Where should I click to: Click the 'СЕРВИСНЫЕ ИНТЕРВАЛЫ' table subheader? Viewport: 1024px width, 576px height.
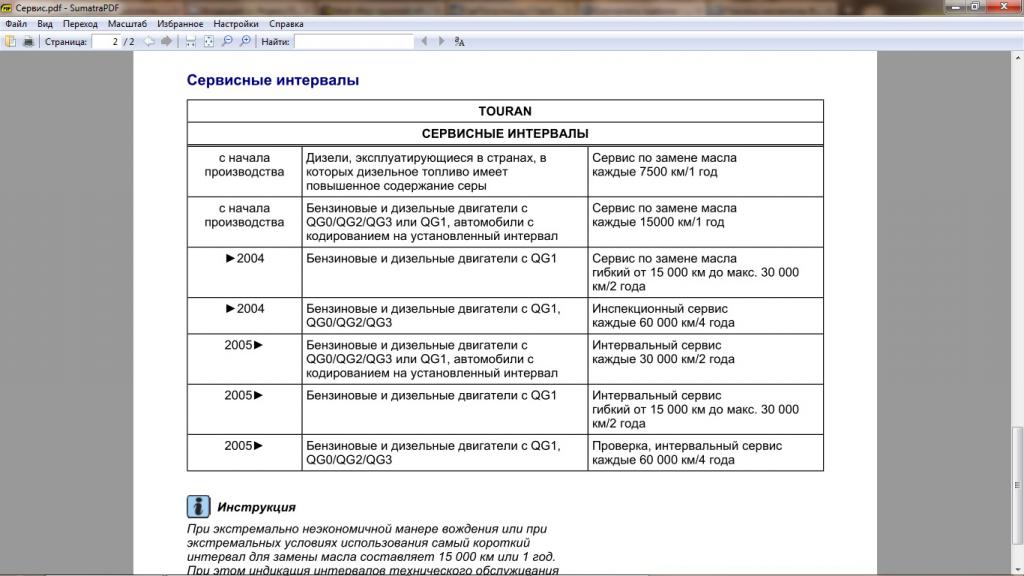coord(505,133)
